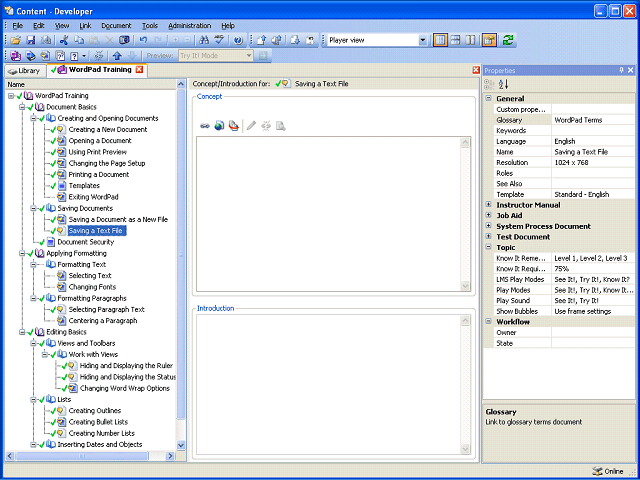Click the Check In document icon
The width and height of the screenshot is (640, 480).
pyautogui.click(x=262, y=40)
